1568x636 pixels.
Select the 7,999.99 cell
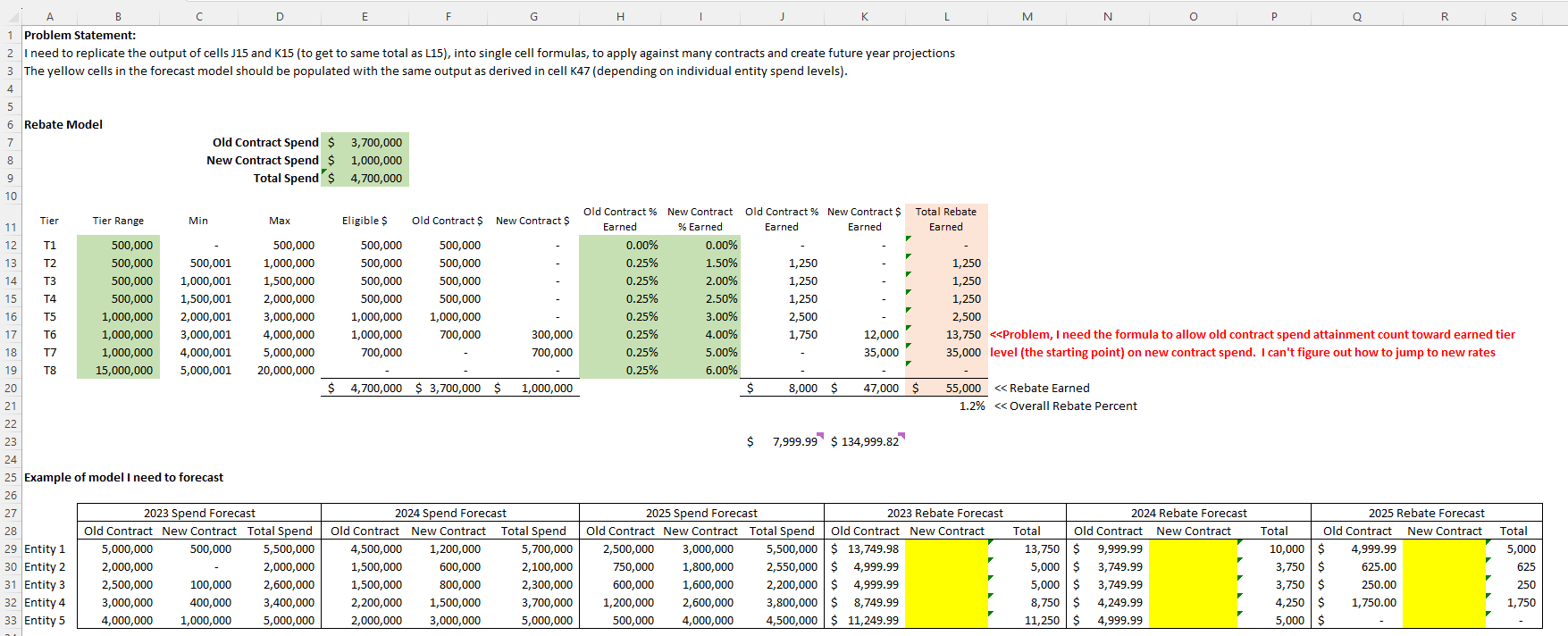[782, 441]
